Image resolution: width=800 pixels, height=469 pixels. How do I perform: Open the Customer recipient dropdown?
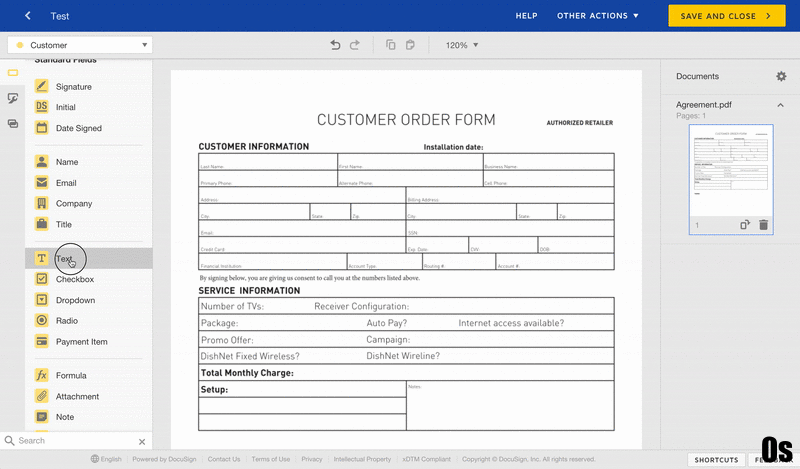click(80, 45)
